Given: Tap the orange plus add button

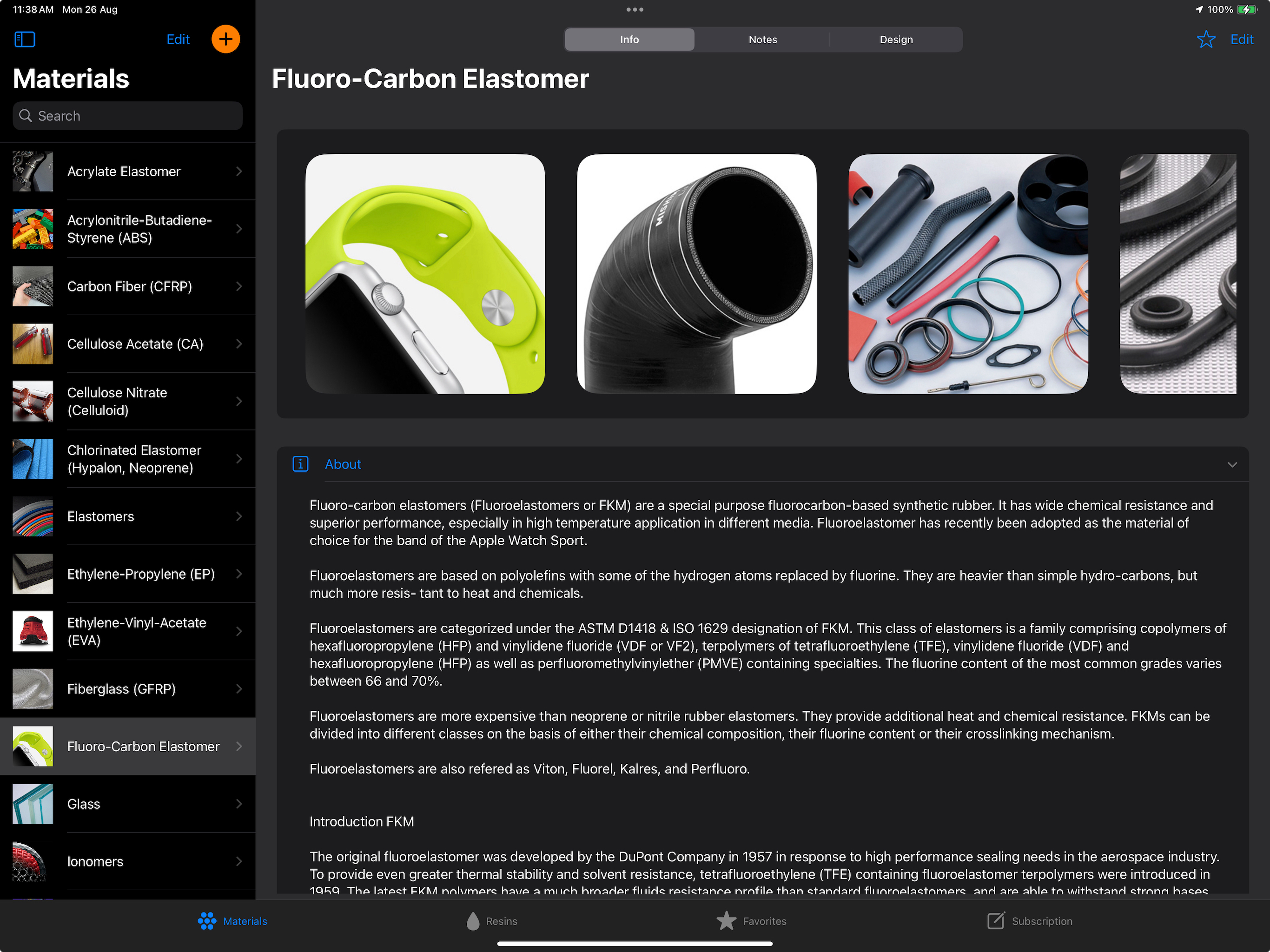Looking at the screenshot, I should pyautogui.click(x=225, y=39).
